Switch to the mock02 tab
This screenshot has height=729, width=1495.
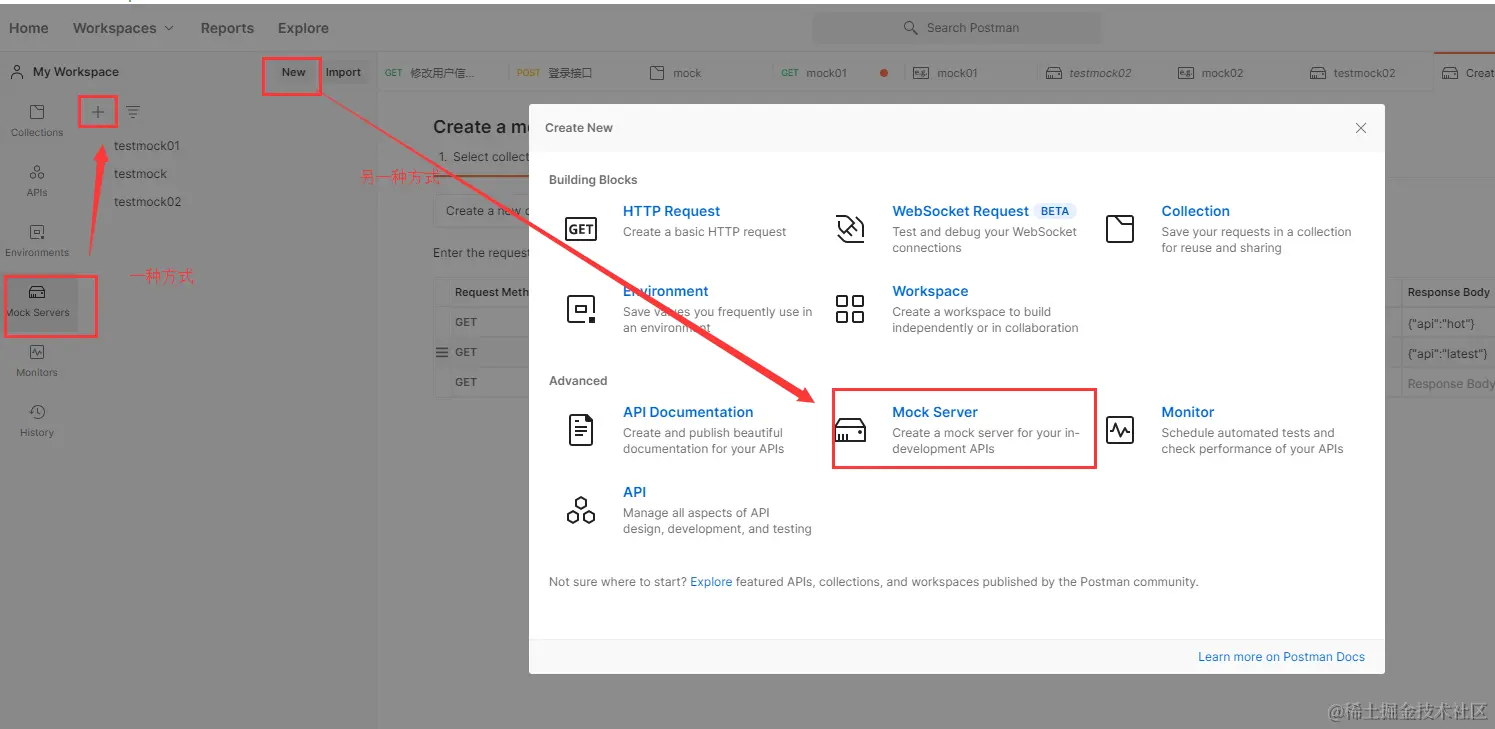click(1211, 73)
